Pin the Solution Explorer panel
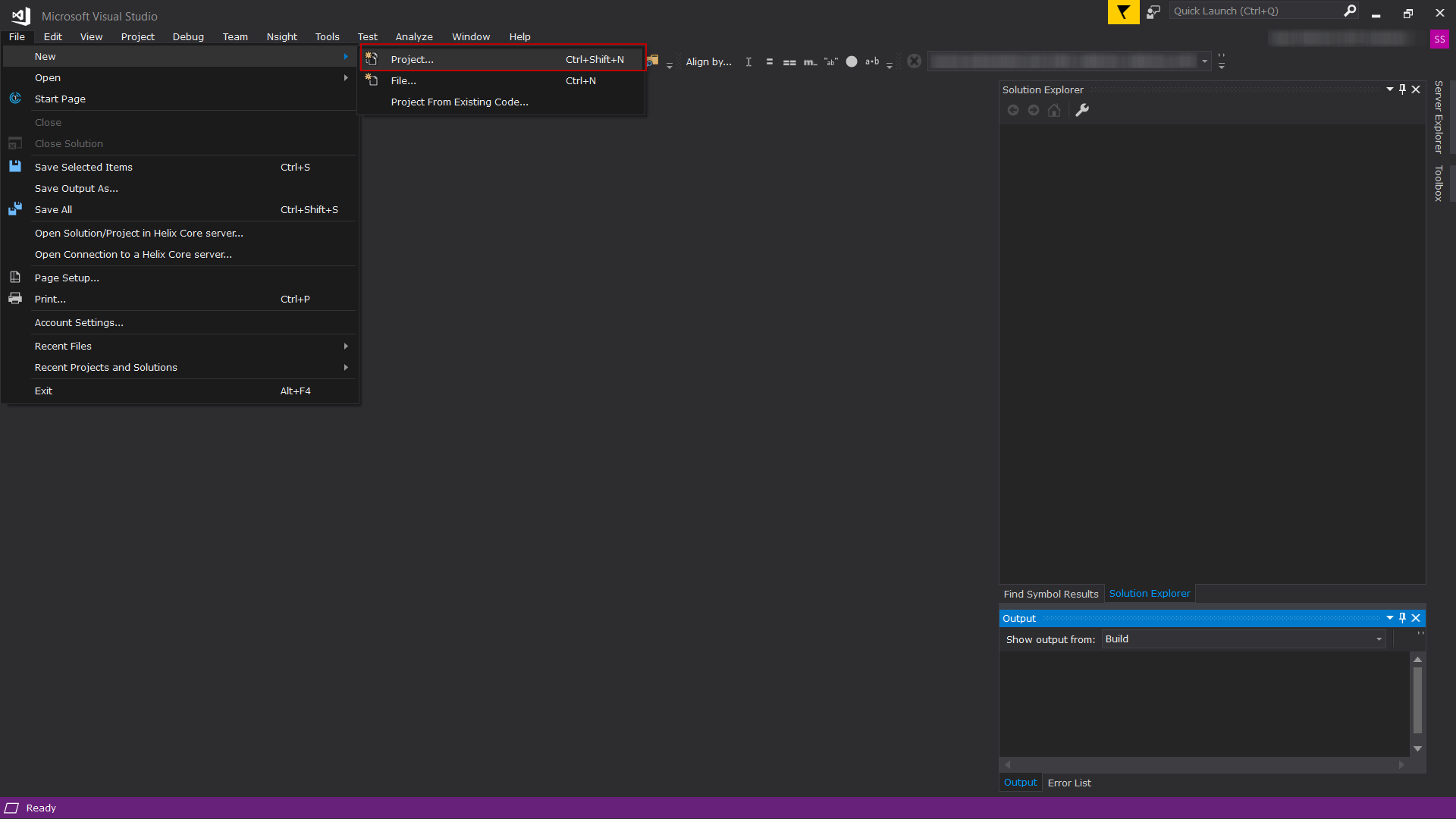 [x=1402, y=89]
